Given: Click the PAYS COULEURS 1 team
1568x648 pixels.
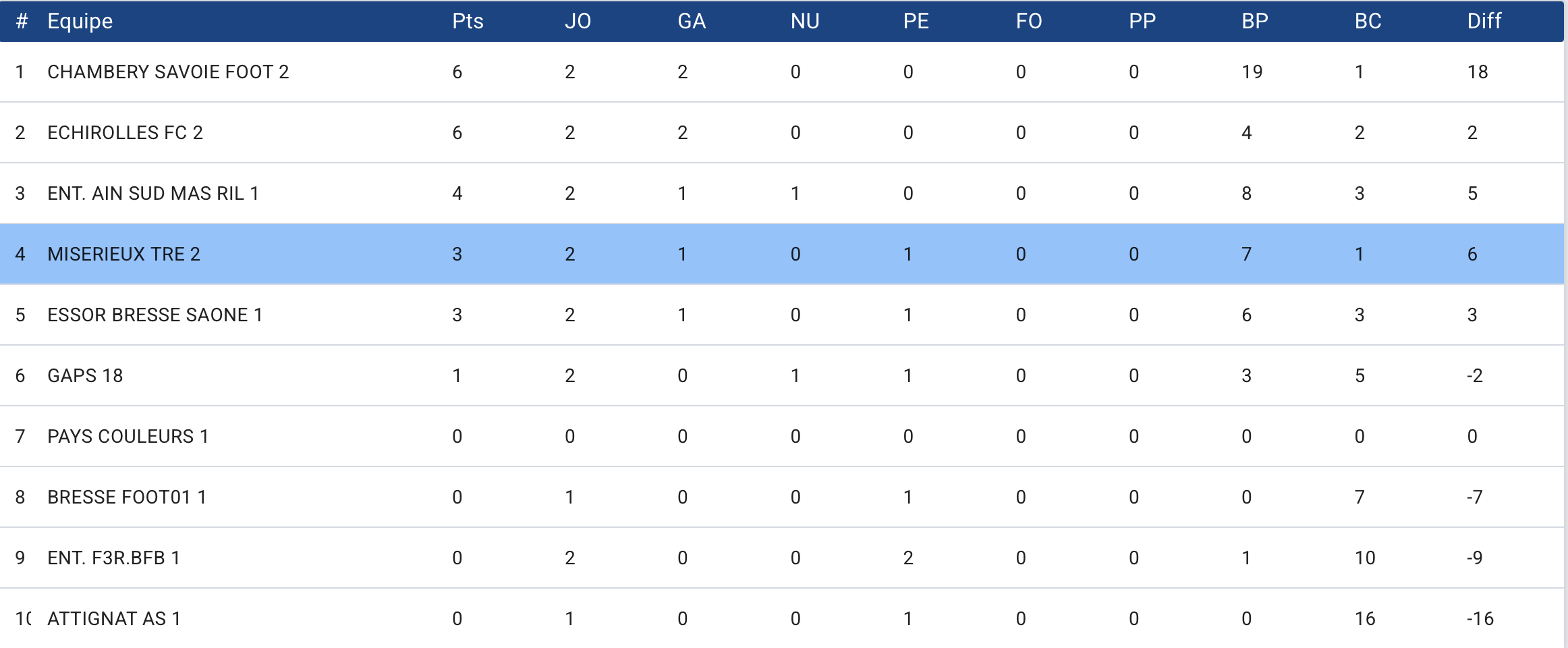Looking at the screenshot, I should (x=128, y=436).
